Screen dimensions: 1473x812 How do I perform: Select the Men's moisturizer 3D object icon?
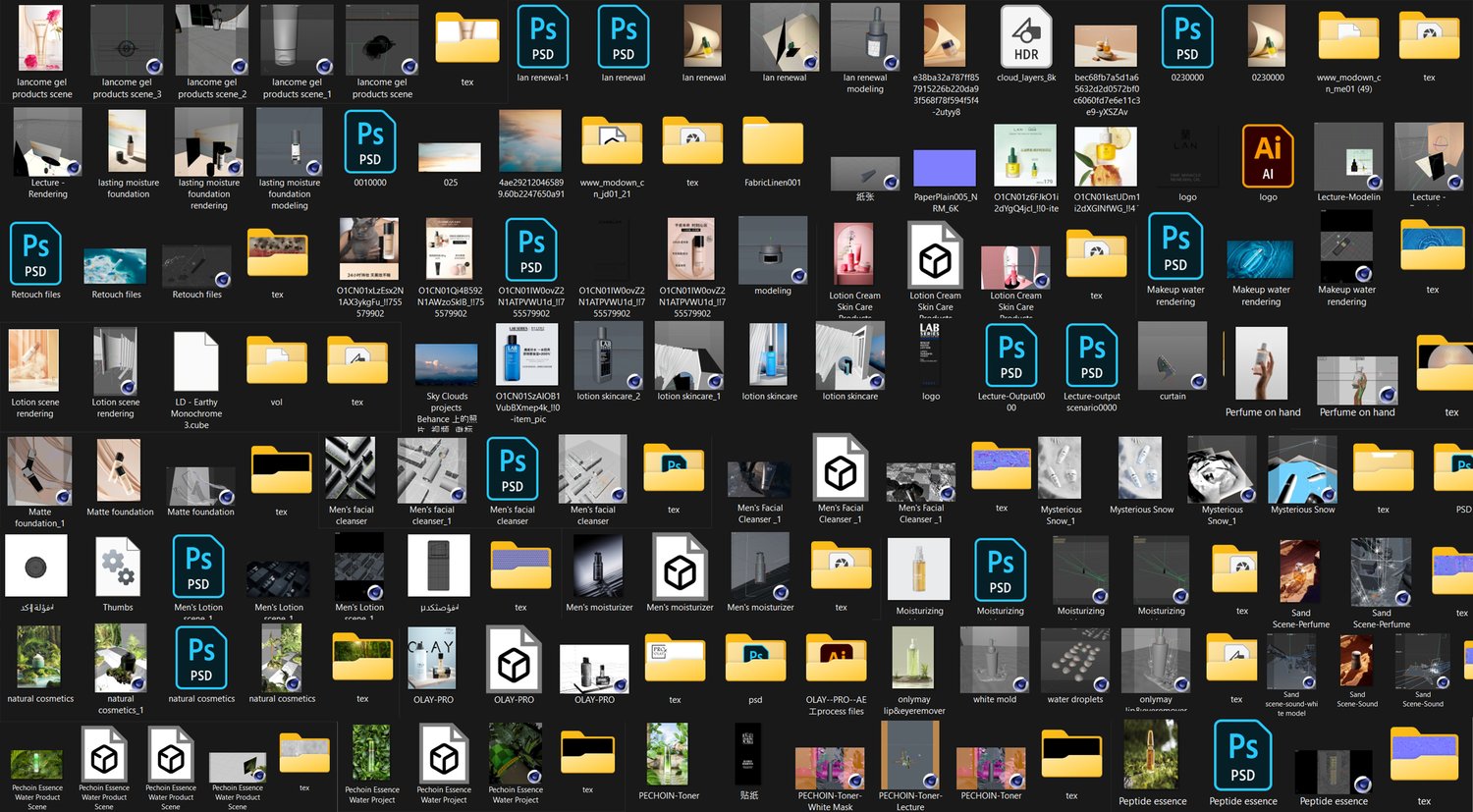[680, 565]
